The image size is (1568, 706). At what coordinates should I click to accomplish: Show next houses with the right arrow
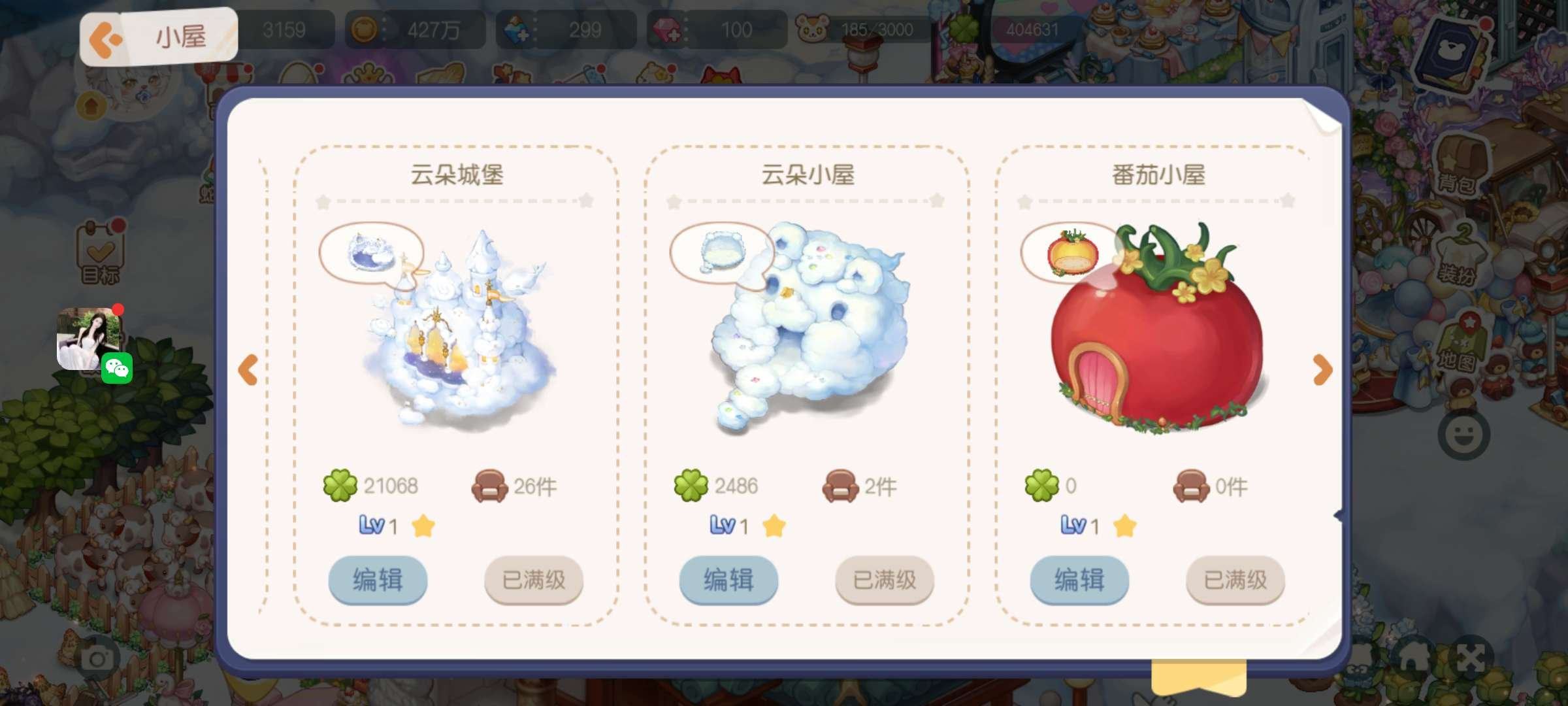click(1322, 370)
